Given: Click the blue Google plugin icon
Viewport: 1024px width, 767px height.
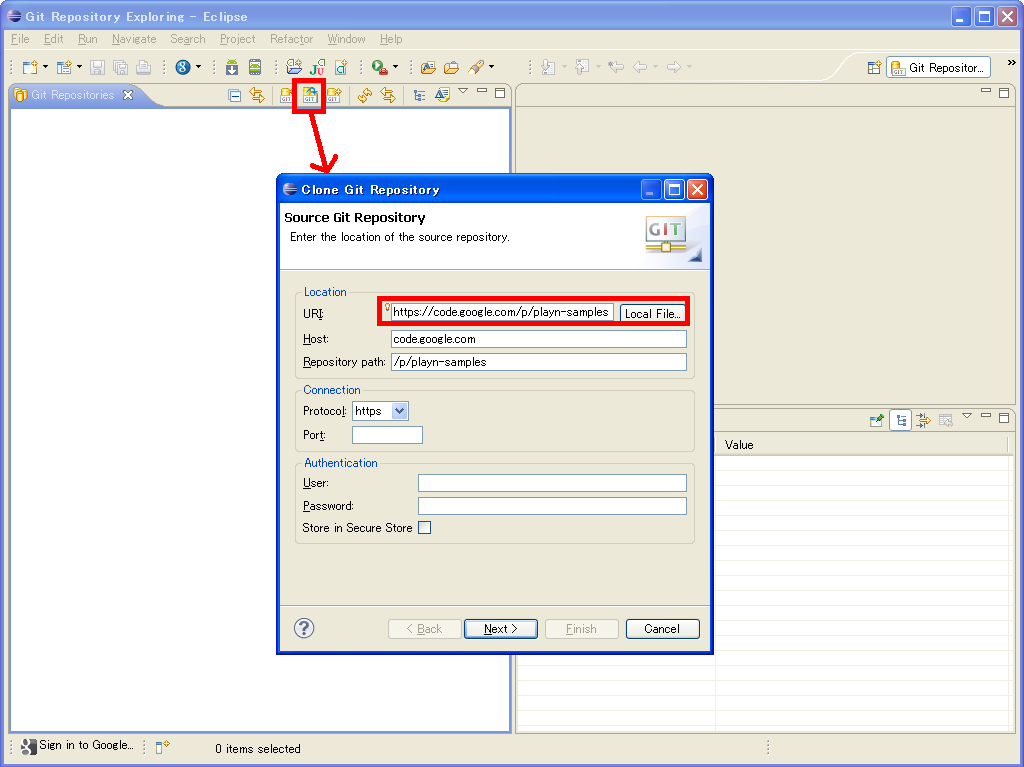Looking at the screenshot, I should click(183, 67).
